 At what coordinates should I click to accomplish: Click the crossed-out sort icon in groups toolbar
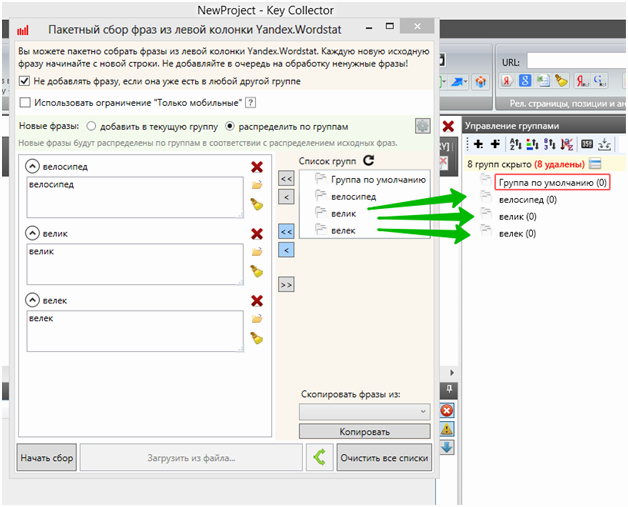click(x=567, y=144)
